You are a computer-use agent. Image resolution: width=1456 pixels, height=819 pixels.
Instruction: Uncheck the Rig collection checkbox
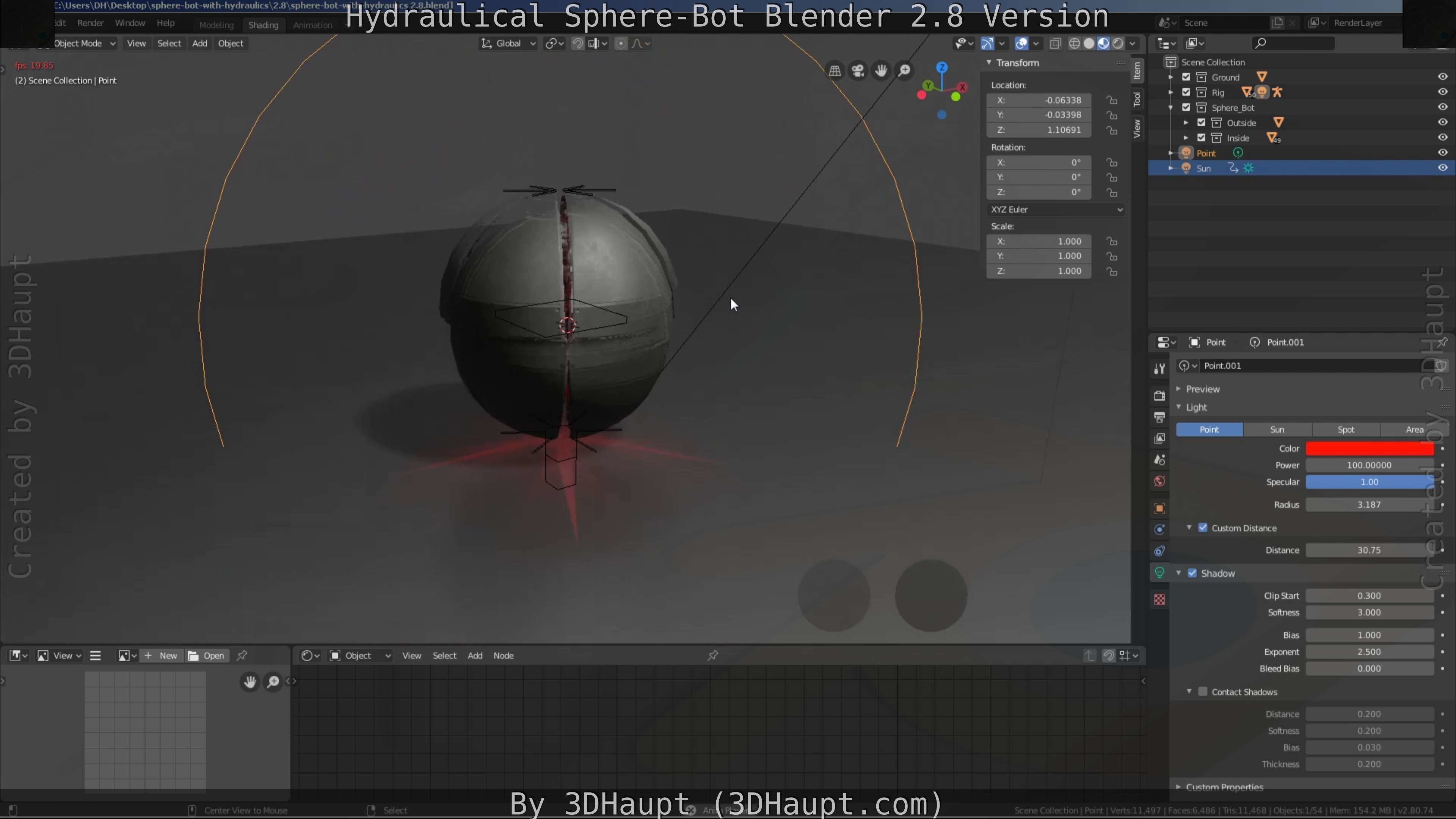coord(1186,92)
